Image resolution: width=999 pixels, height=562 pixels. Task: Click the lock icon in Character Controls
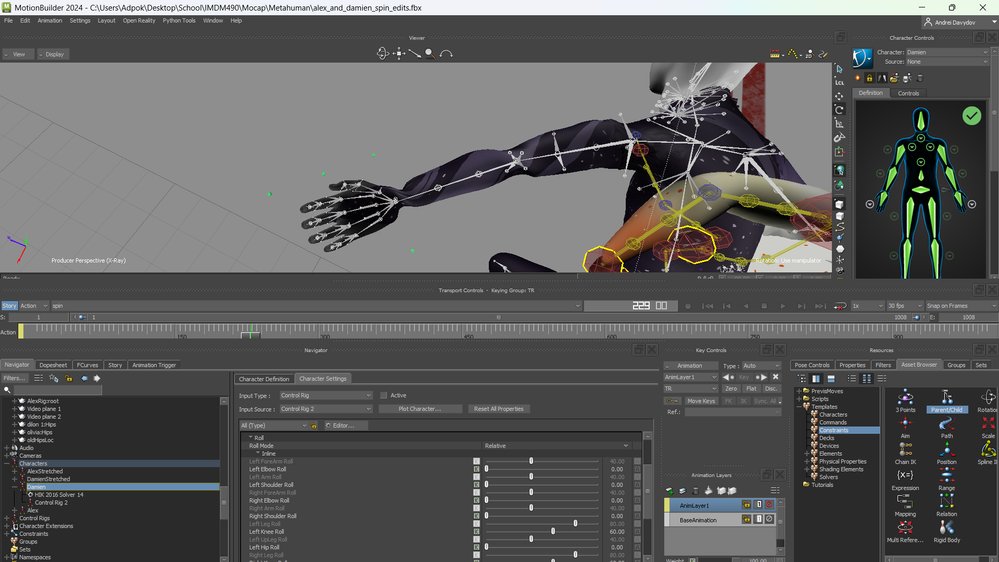(869, 78)
